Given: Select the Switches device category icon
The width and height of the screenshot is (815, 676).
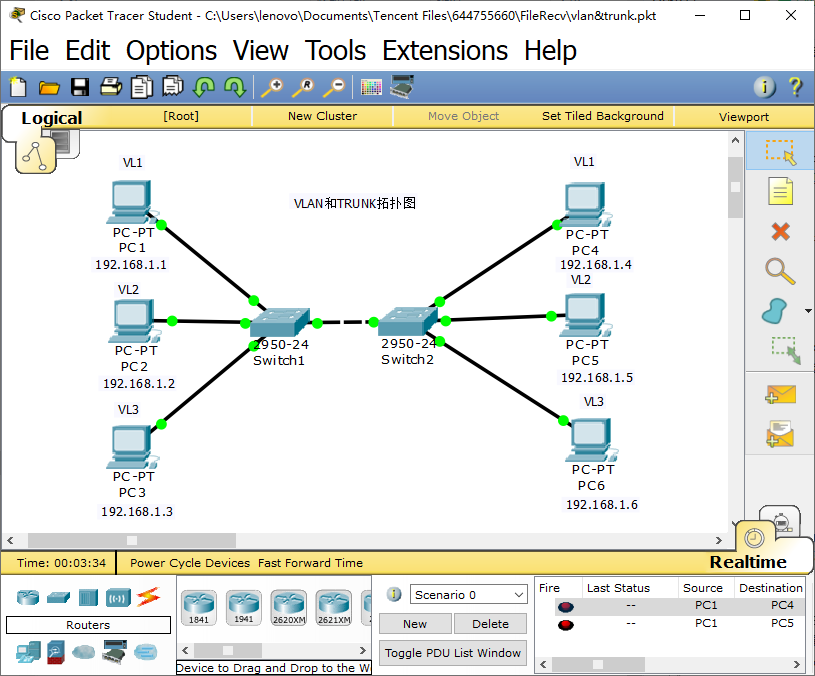Looking at the screenshot, I should pyautogui.click(x=58, y=598).
